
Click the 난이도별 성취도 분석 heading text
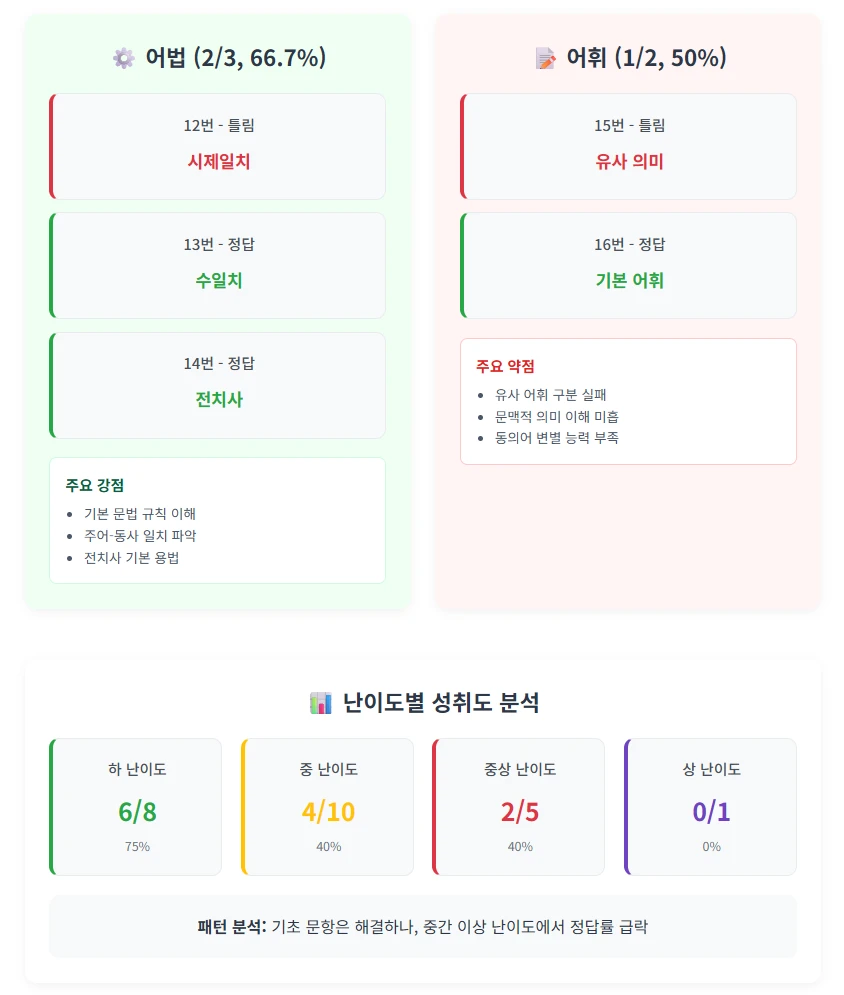click(441, 702)
